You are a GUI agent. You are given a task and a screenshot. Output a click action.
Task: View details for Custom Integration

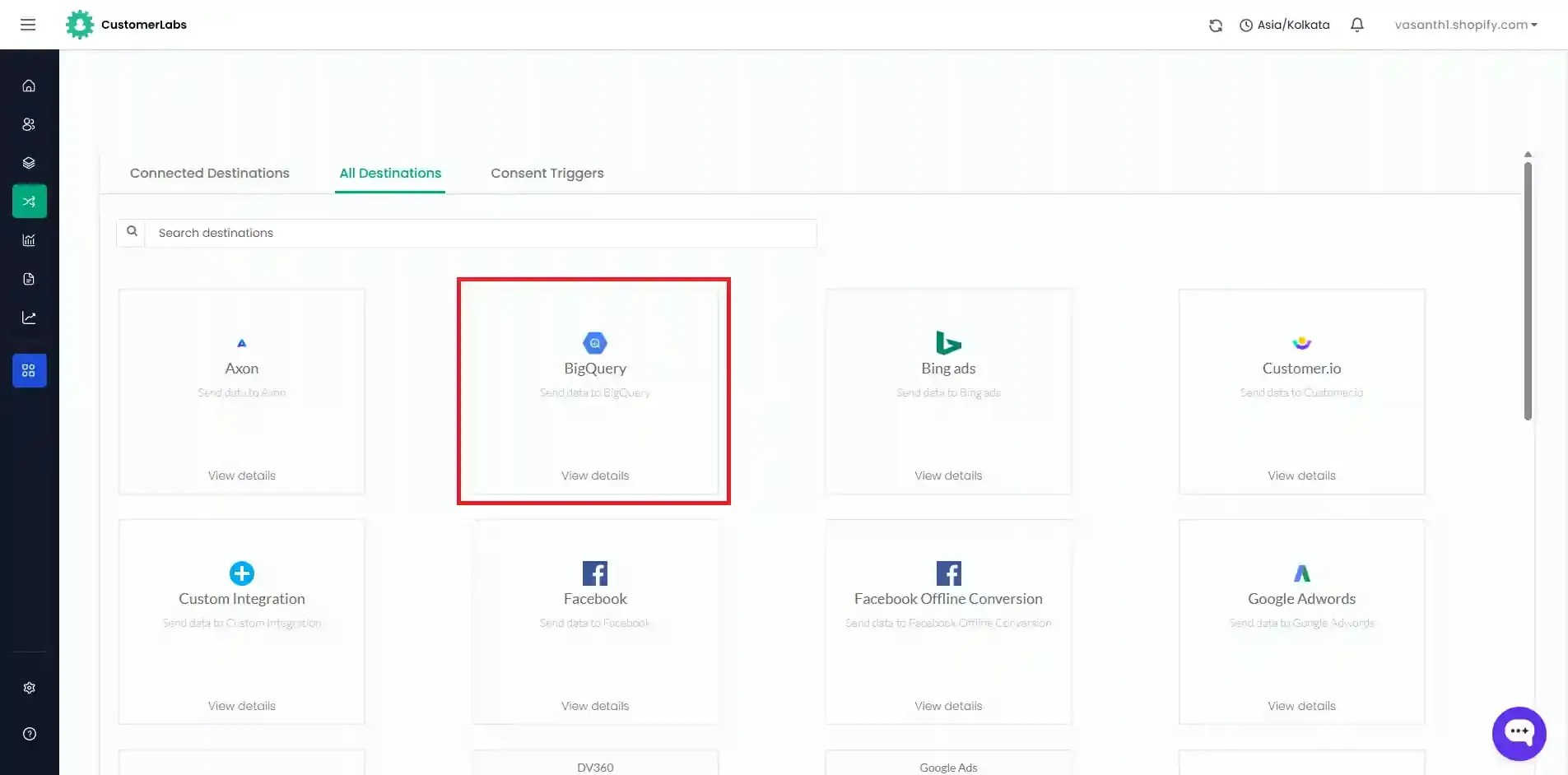242,706
